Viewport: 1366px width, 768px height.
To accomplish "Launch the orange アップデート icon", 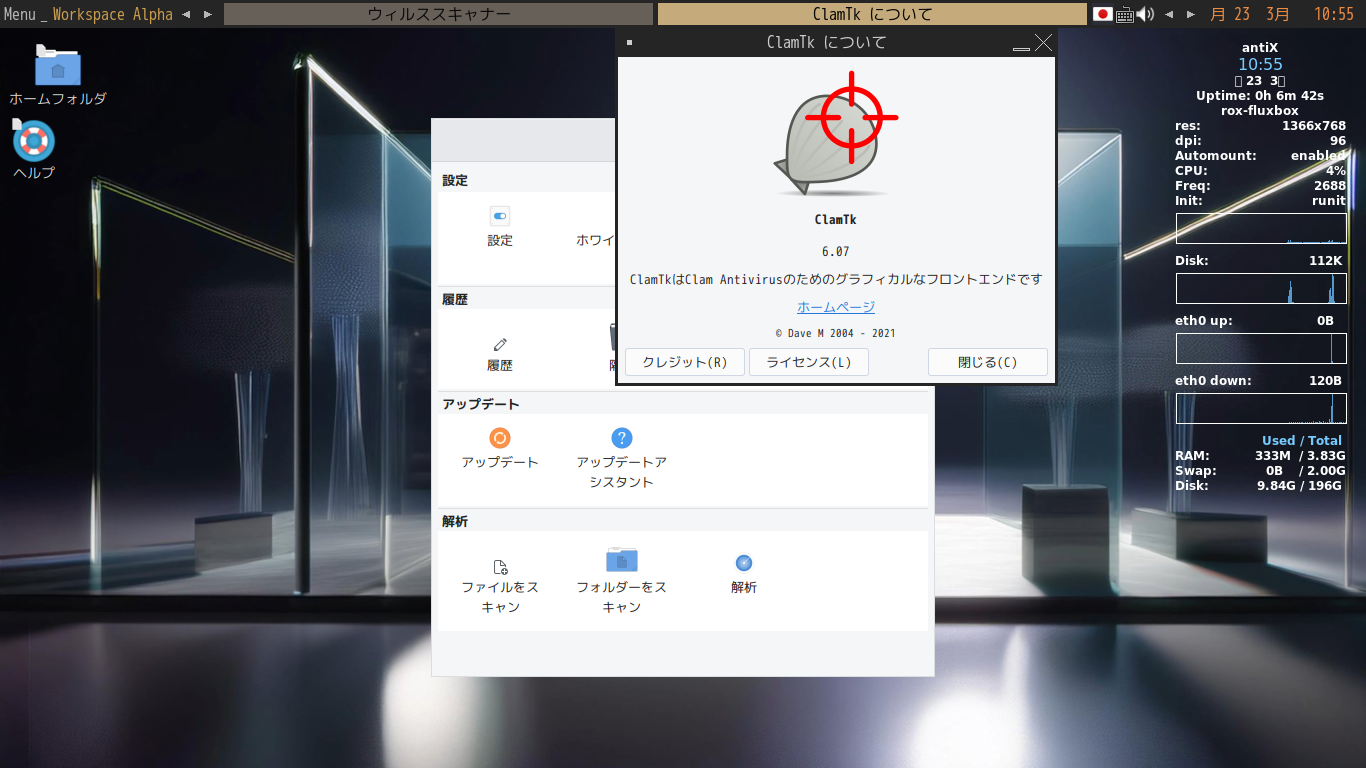I will click(x=500, y=438).
